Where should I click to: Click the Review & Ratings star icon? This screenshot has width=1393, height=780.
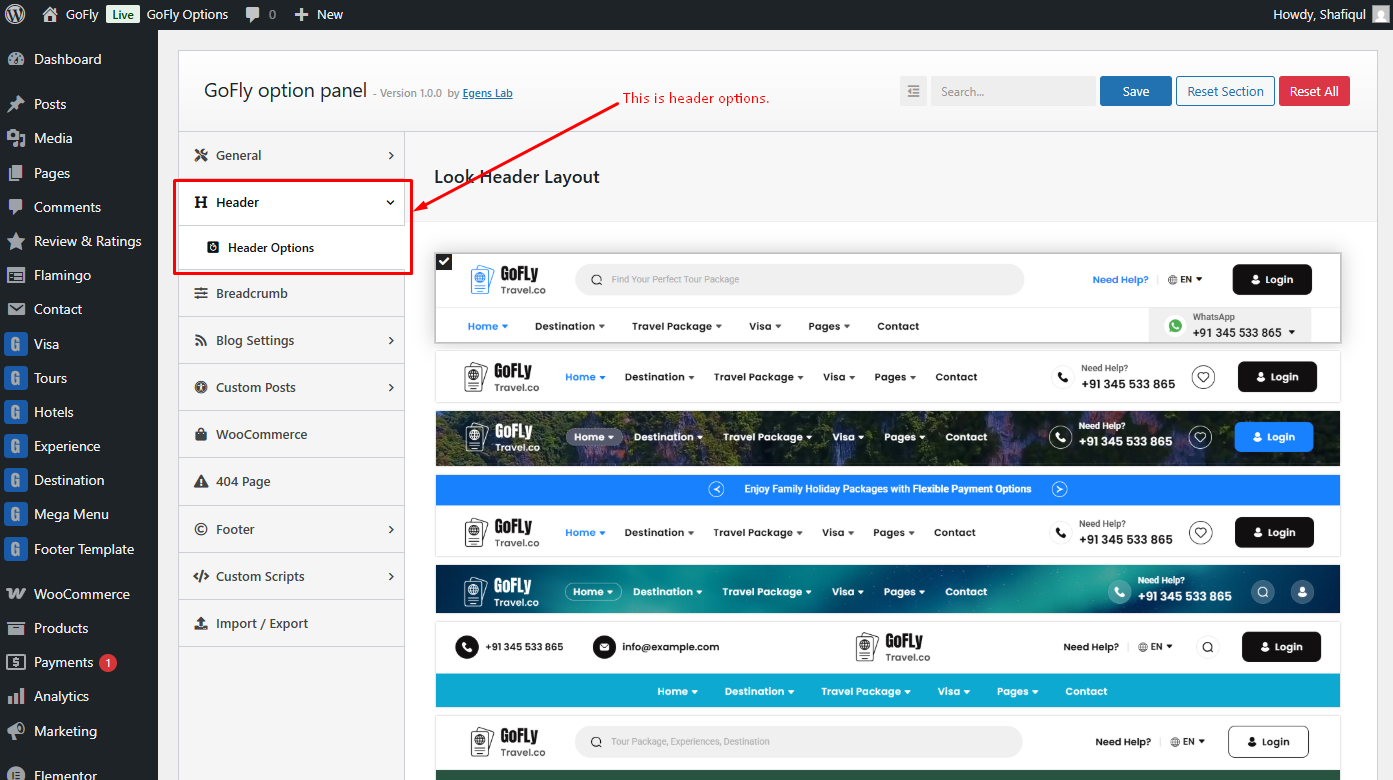15,241
